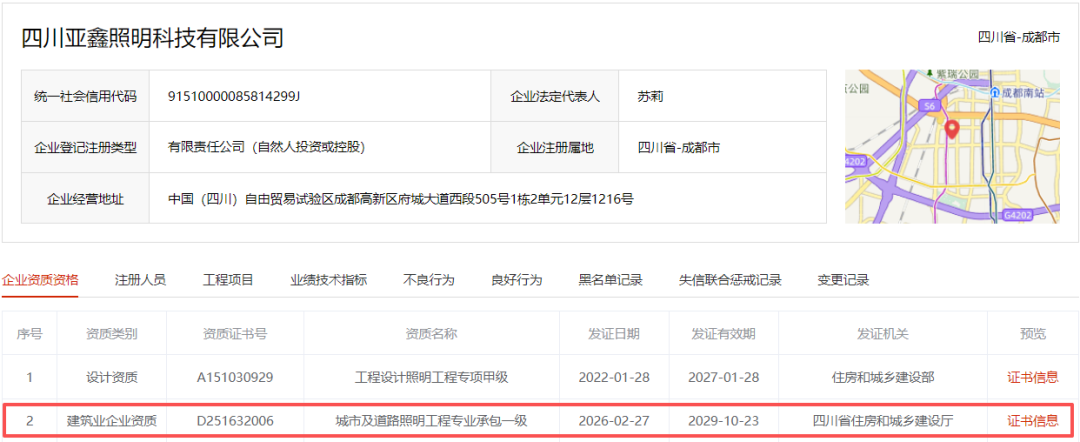Image resolution: width=1080 pixels, height=442 pixels.
Task: Click 城市及道路照明工程专业承包一级 qualification name
Action: [x=431, y=421]
